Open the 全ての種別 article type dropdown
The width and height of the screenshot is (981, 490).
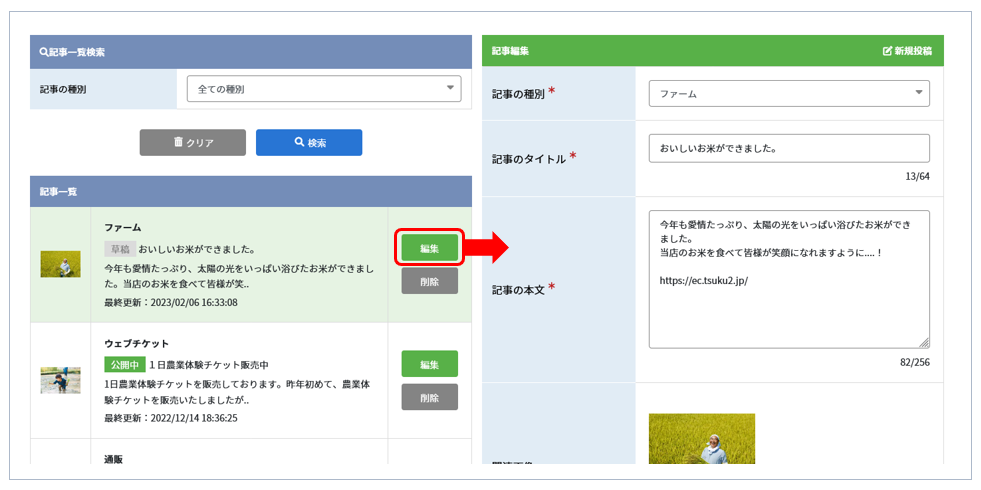point(324,89)
